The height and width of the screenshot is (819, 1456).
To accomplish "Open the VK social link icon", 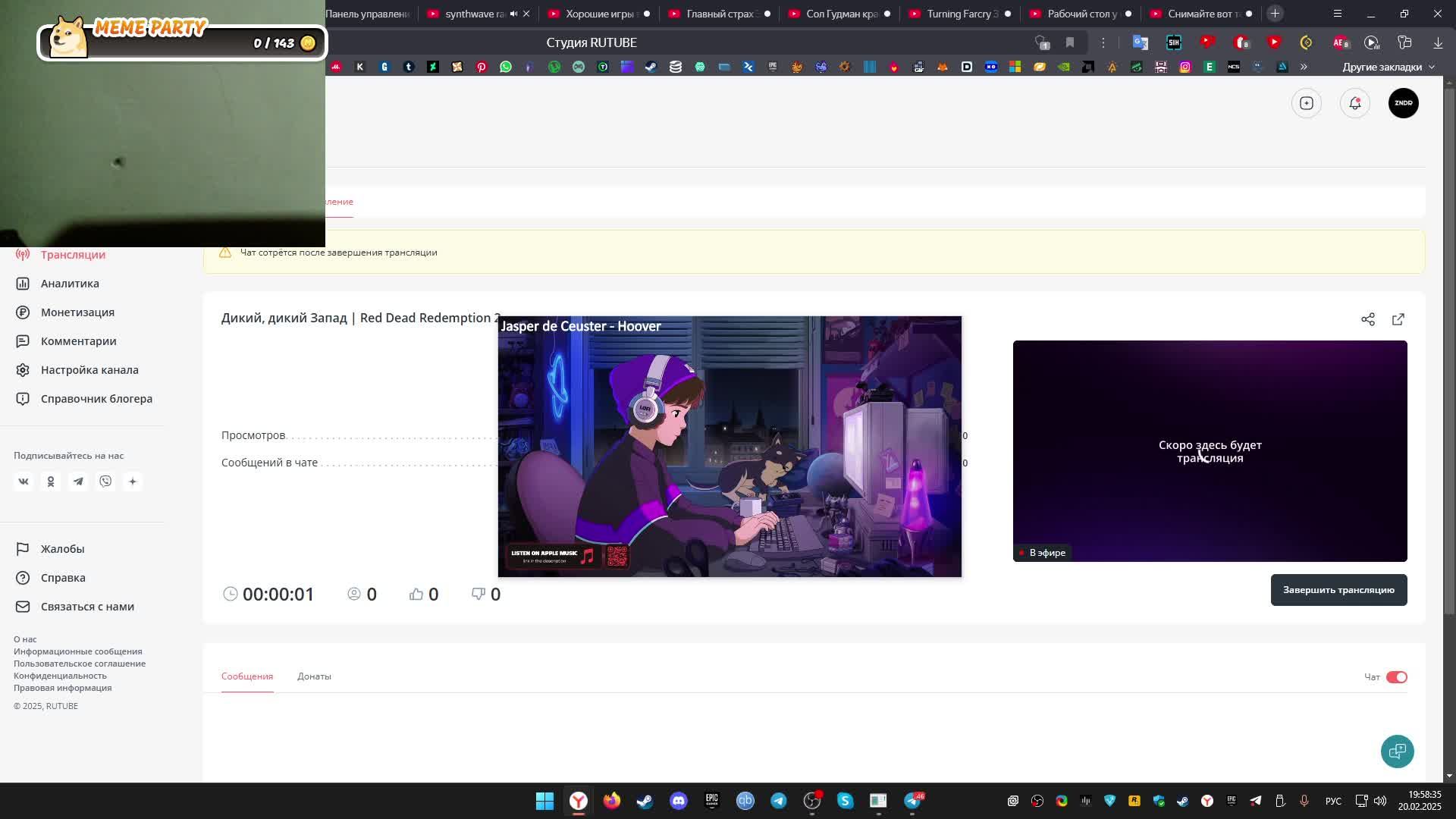I will click(24, 482).
